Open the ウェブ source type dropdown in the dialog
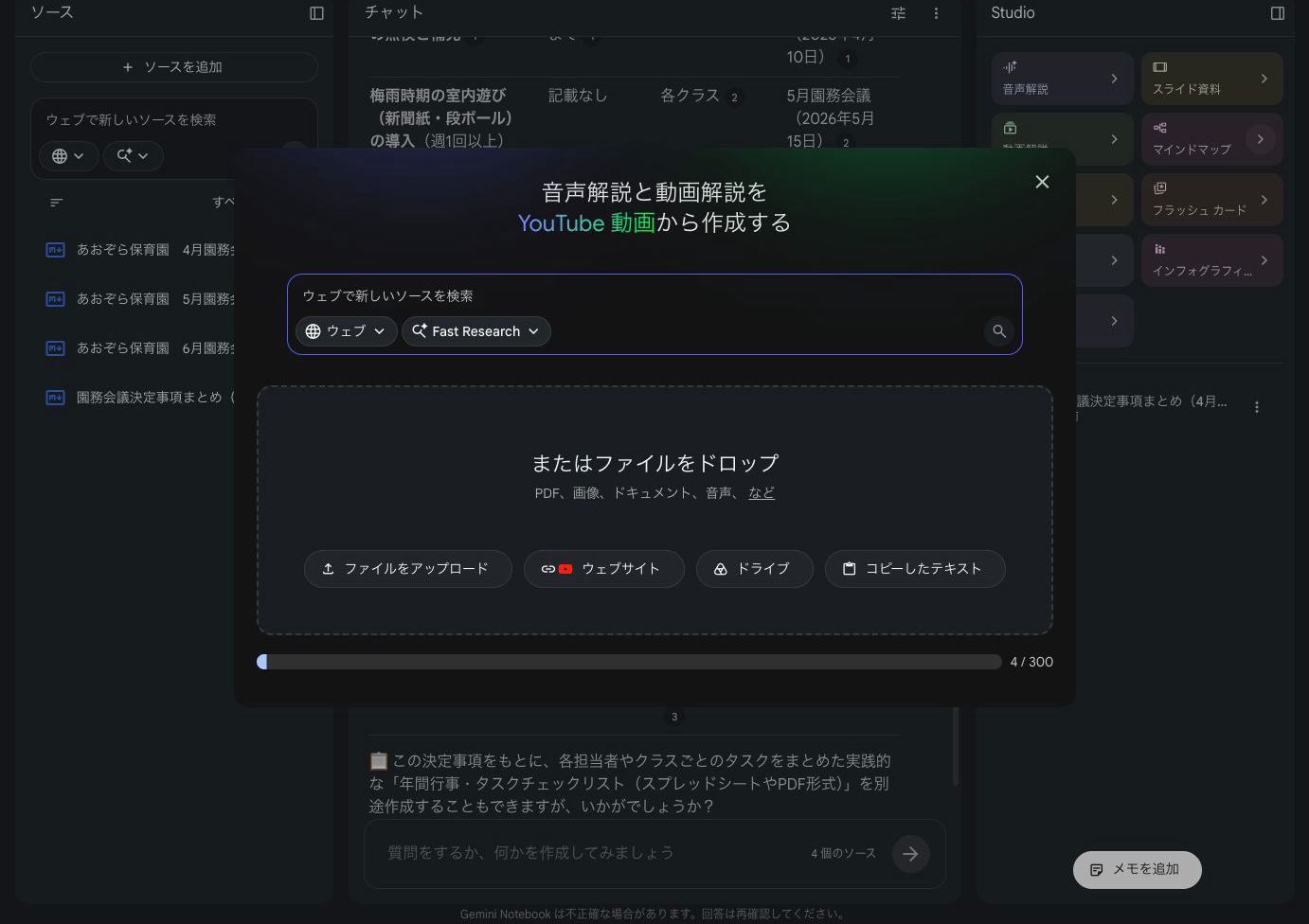Image resolution: width=1309 pixels, height=924 pixels. pyautogui.click(x=346, y=331)
